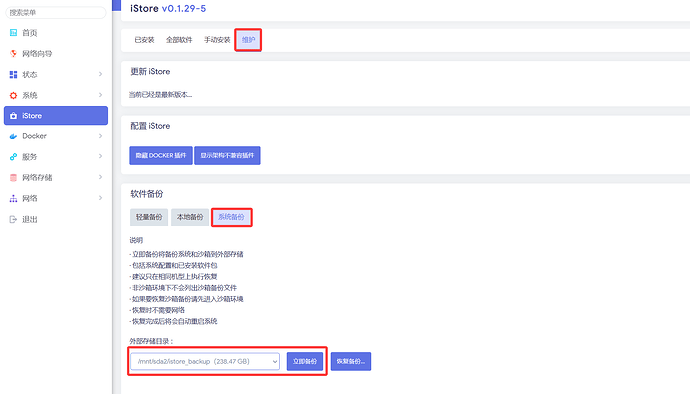Viewport: 690px width, 394px height.
Task: Click the 退出 logout icon
Action: (13, 219)
